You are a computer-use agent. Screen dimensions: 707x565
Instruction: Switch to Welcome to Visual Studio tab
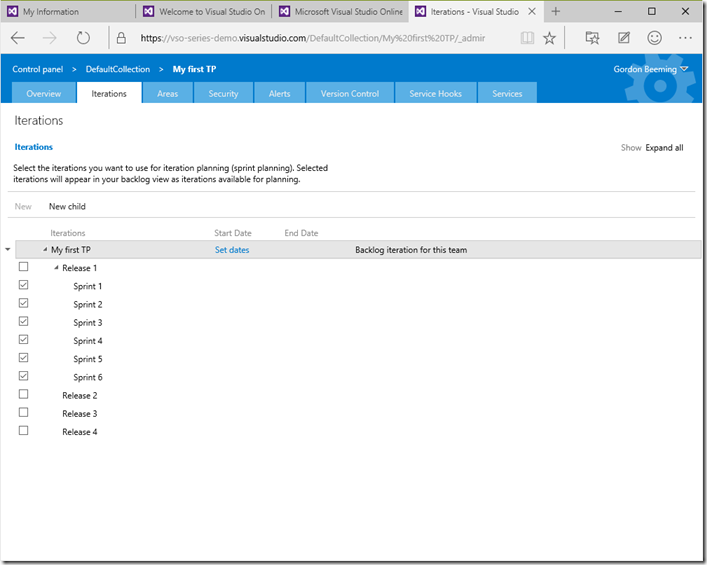tap(204, 12)
